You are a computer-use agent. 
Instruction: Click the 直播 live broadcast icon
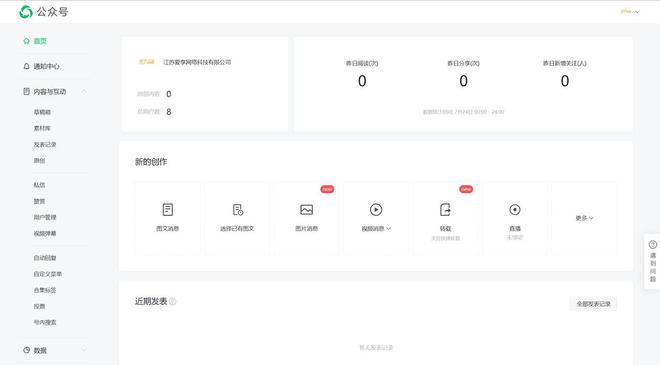(x=515, y=210)
